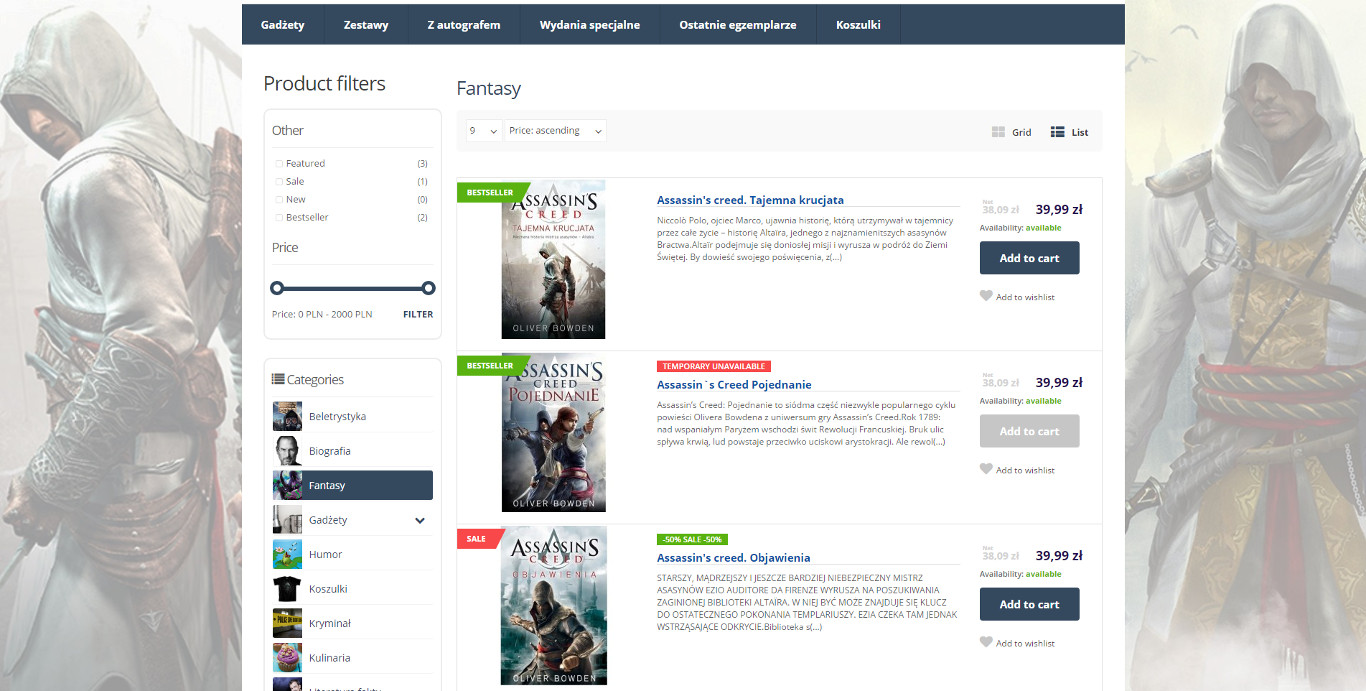Image resolution: width=1366 pixels, height=691 pixels.
Task: Click the Humor category icon
Action: pos(287,554)
